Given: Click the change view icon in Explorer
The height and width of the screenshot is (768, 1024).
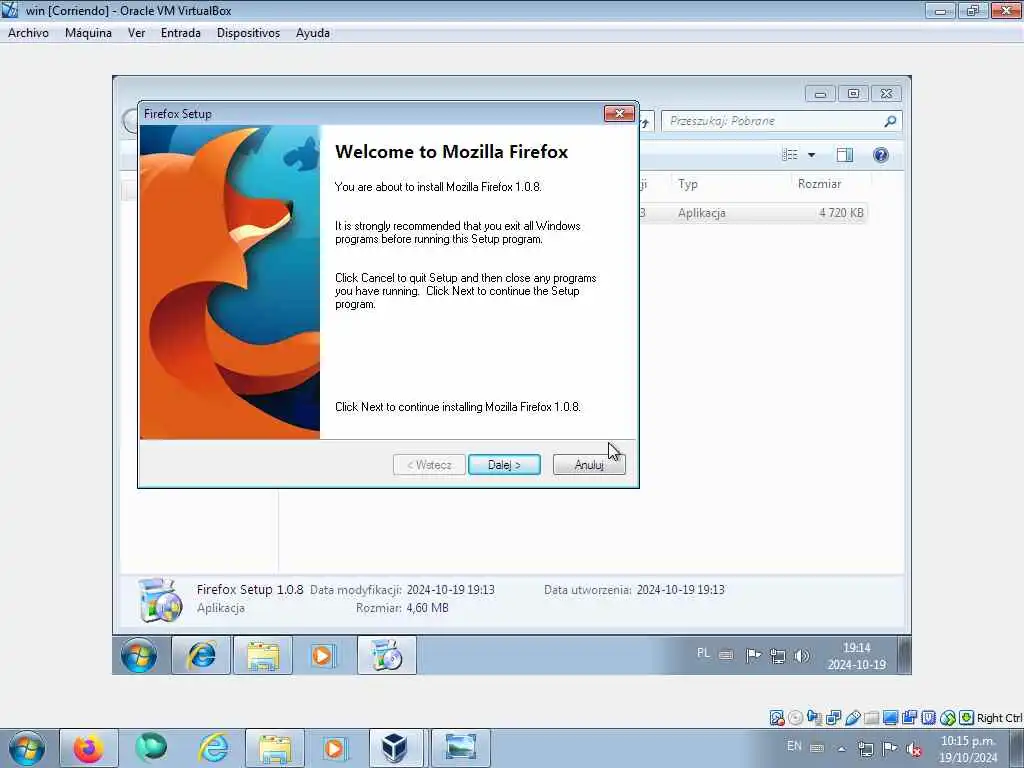Looking at the screenshot, I should tap(790, 155).
